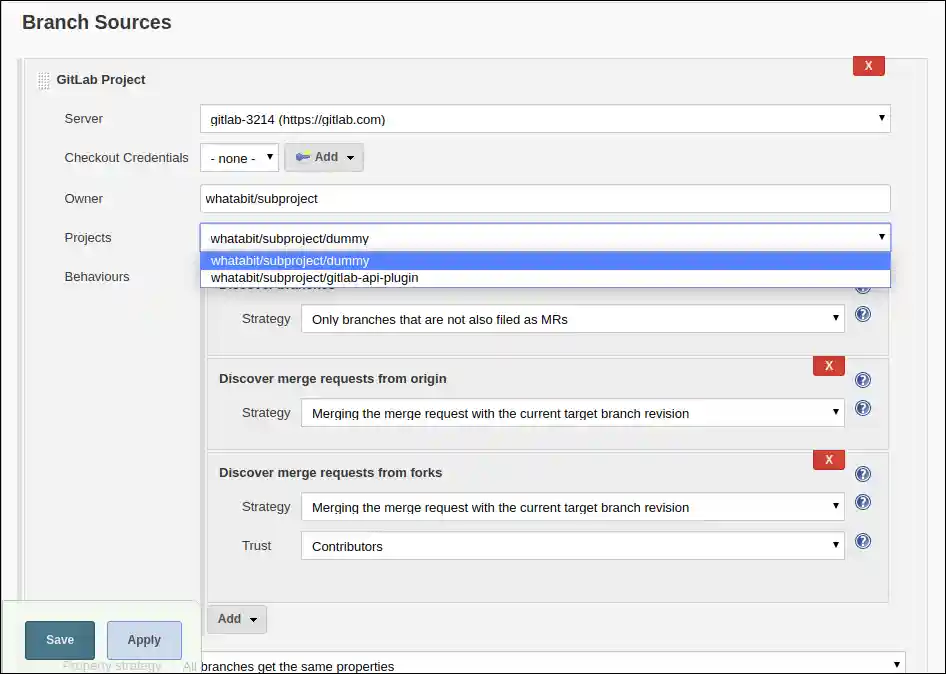Remove the GitLab Project branch source

click(x=868, y=66)
